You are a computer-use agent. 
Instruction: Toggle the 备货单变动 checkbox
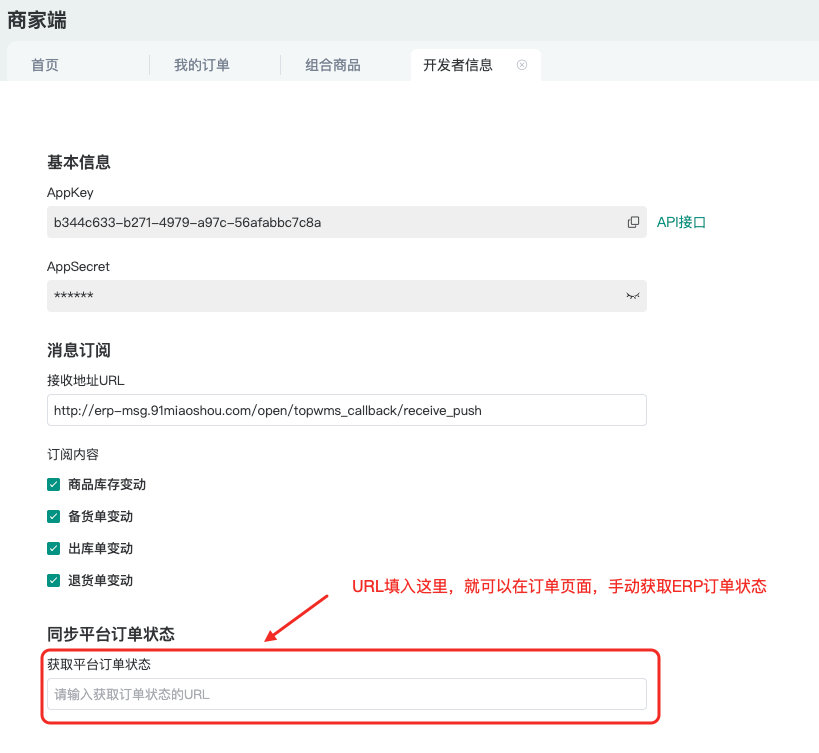point(54,517)
